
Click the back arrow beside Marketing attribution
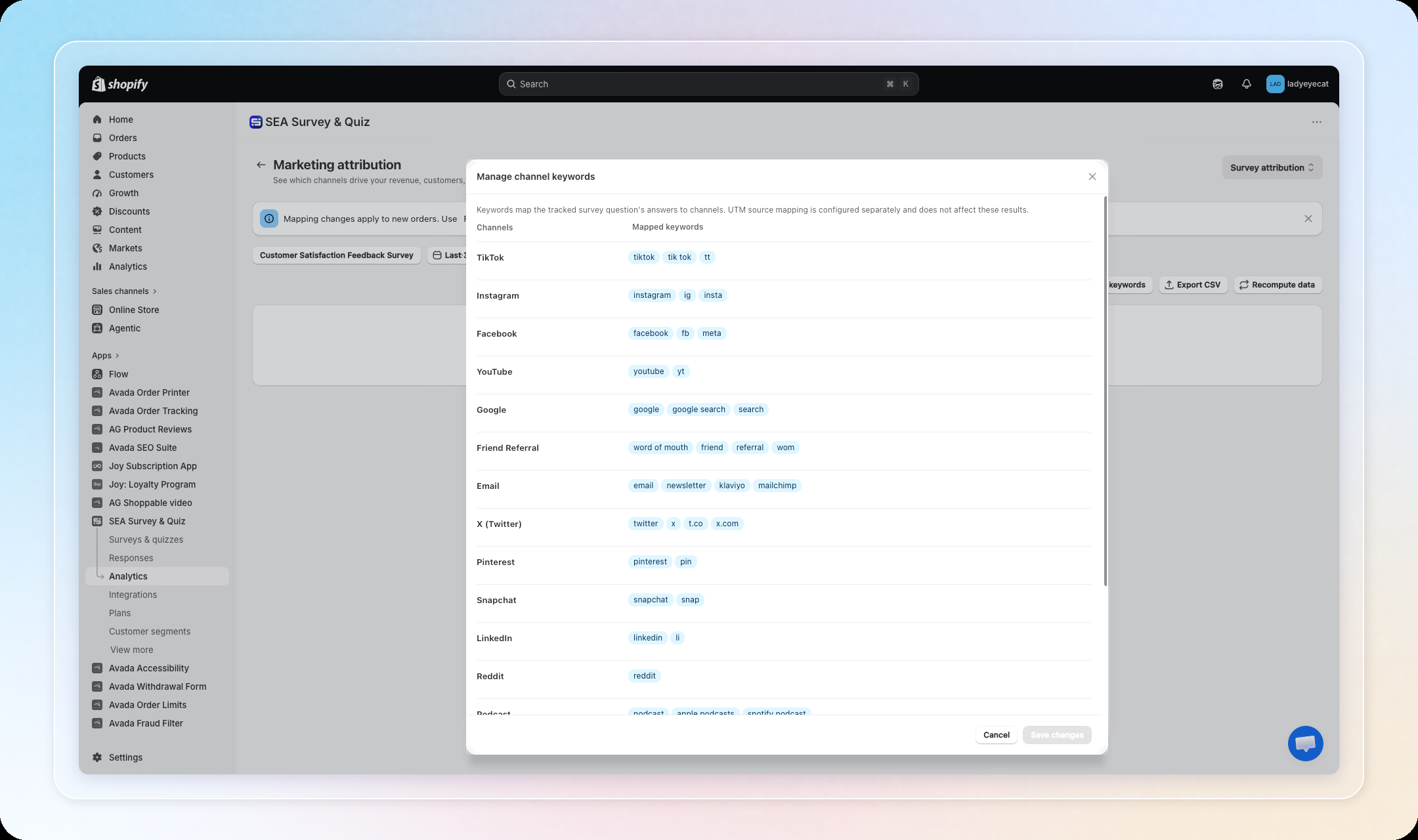[x=261, y=165]
